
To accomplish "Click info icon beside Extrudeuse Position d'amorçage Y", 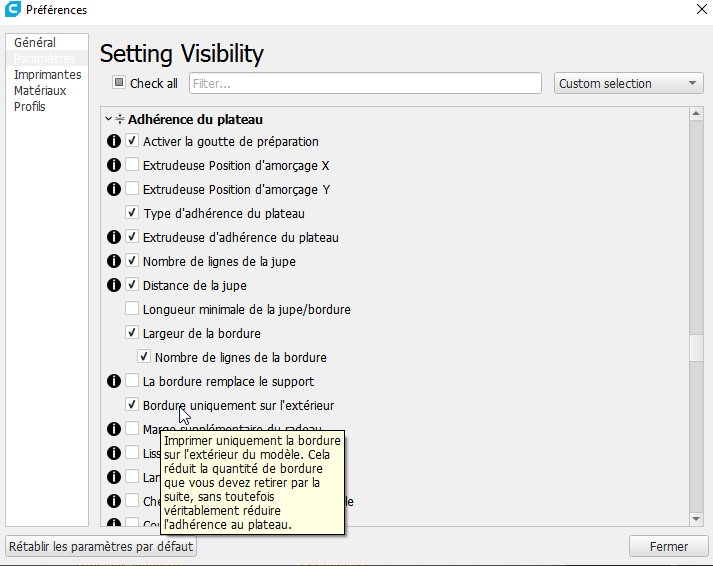I will 113,190.
